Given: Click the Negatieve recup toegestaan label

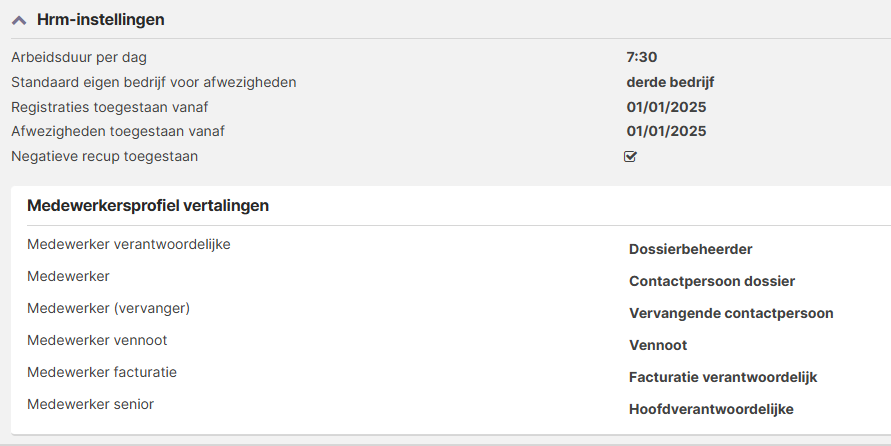Looking at the screenshot, I should tap(104, 156).
